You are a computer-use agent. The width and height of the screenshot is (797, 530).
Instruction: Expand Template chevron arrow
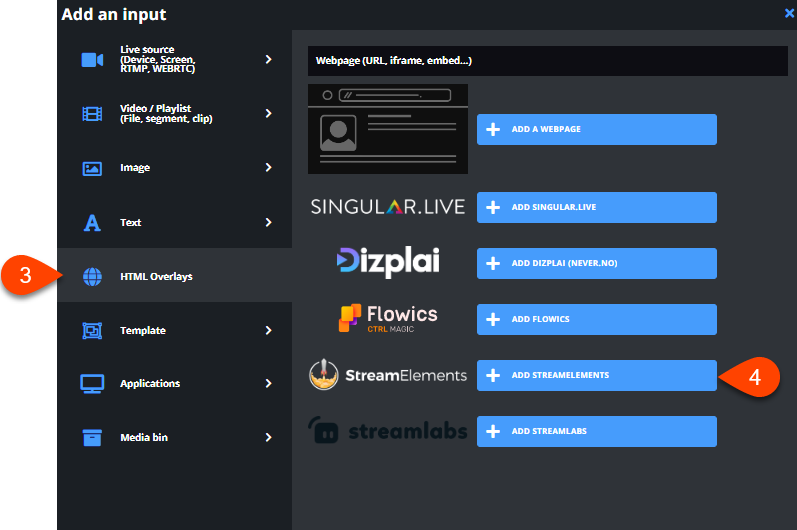(268, 330)
